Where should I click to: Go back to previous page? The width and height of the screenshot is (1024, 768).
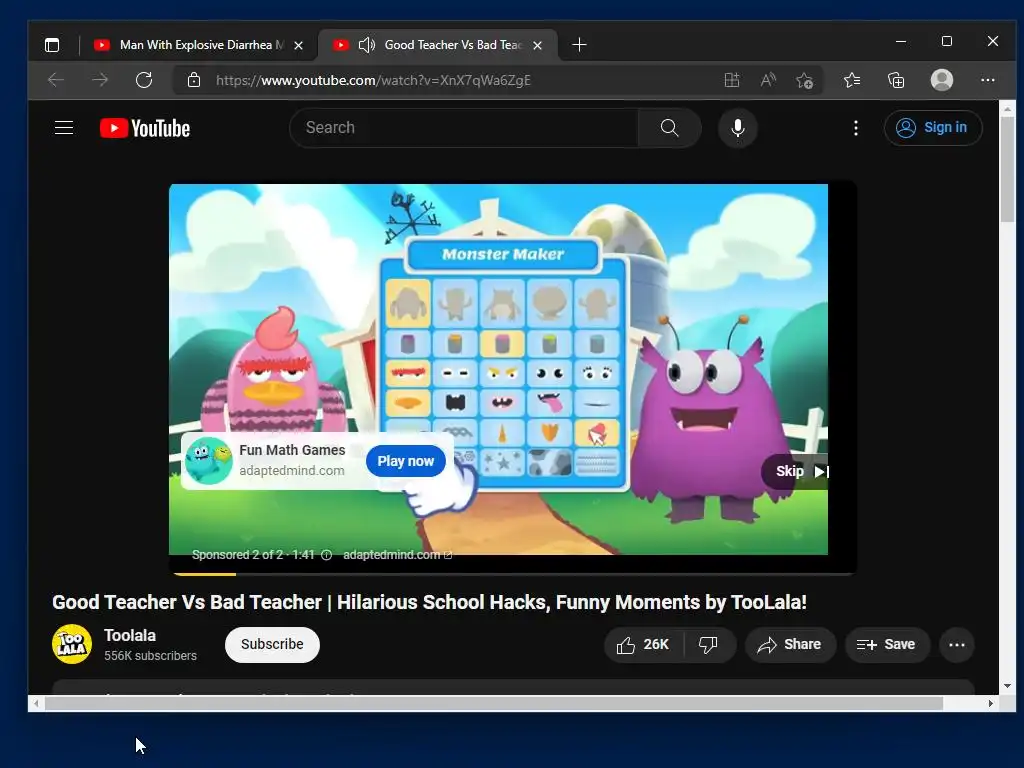pos(56,80)
